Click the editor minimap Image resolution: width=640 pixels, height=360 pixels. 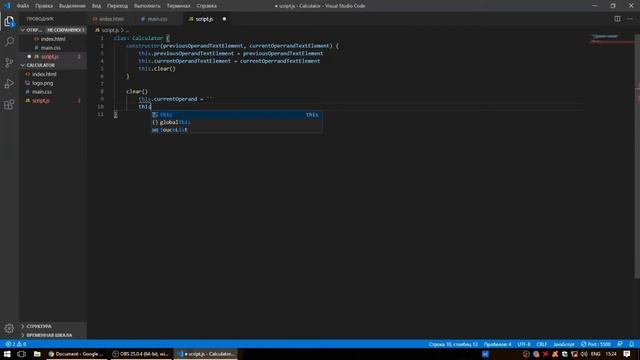(611, 38)
